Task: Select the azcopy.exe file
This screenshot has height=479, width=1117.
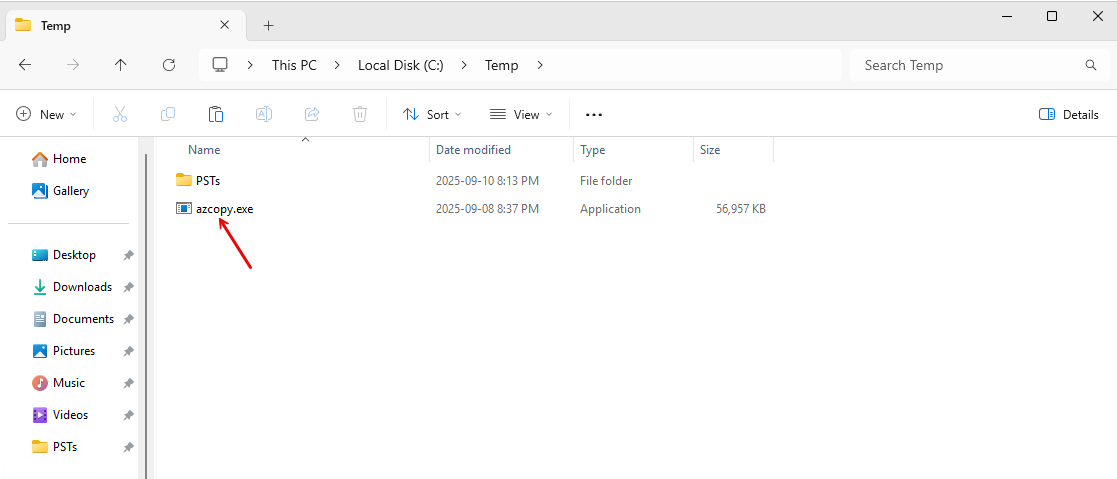Action: (224, 209)
